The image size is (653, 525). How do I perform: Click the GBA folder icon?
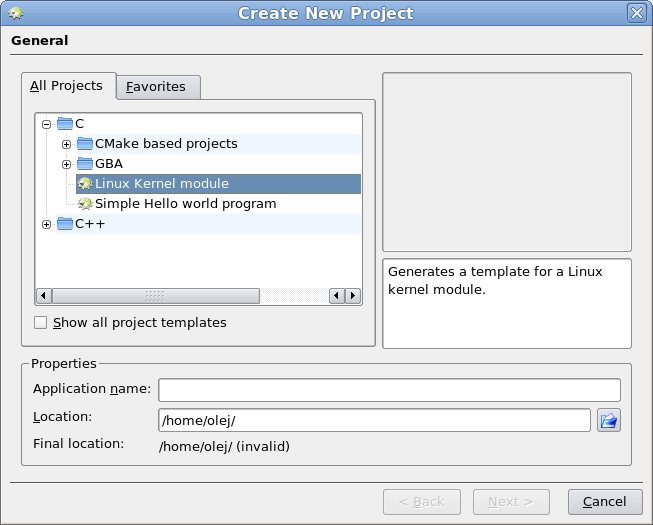click(85, 164)
